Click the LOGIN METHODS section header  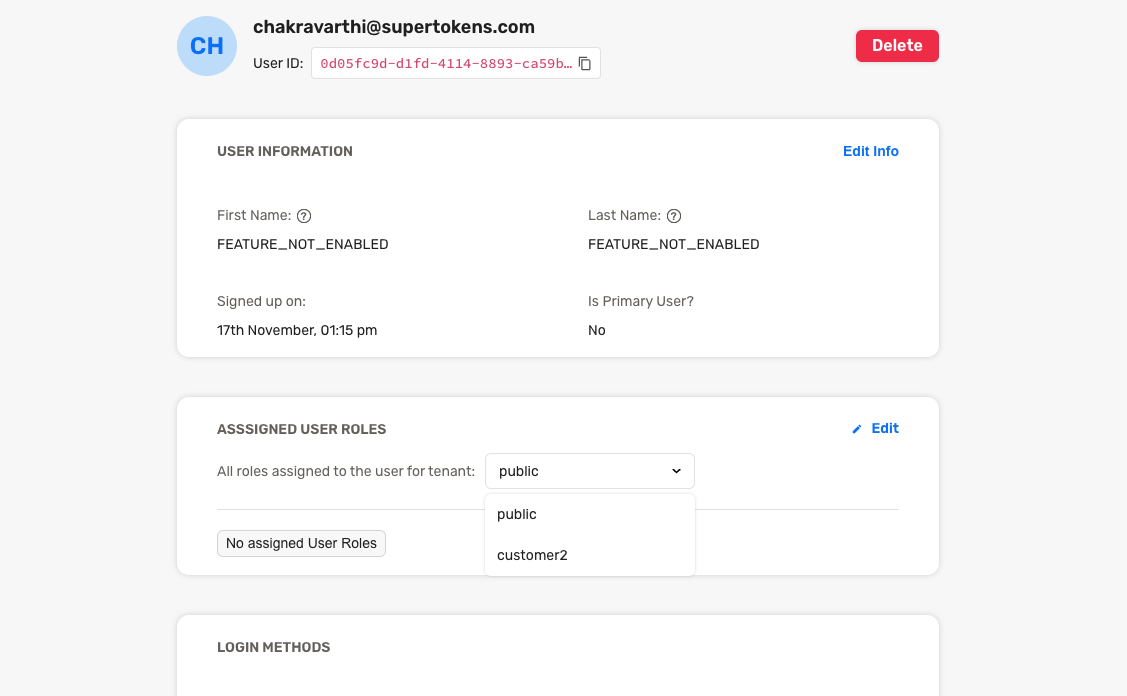(x=274, y=647)
